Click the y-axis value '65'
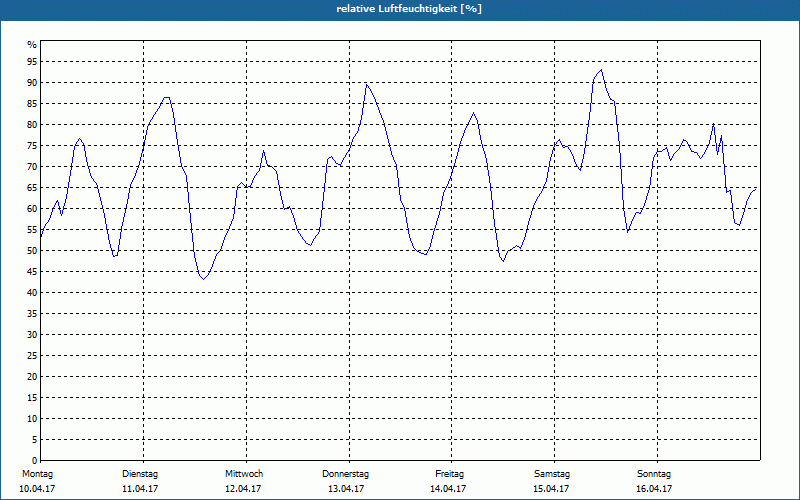 32,188
